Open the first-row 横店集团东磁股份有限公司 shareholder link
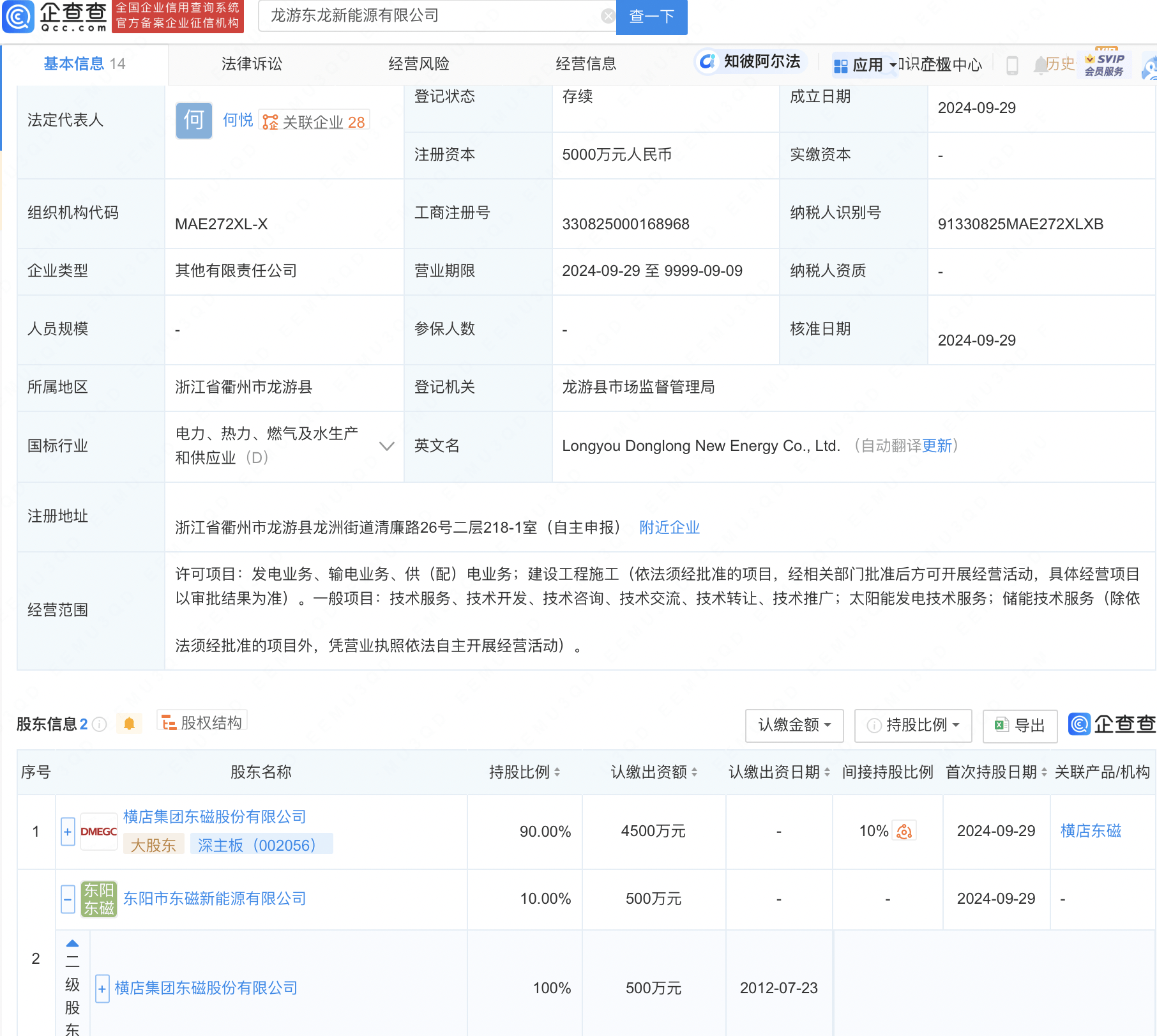This screenshot has height=1036, width=1157. [215, 817]
